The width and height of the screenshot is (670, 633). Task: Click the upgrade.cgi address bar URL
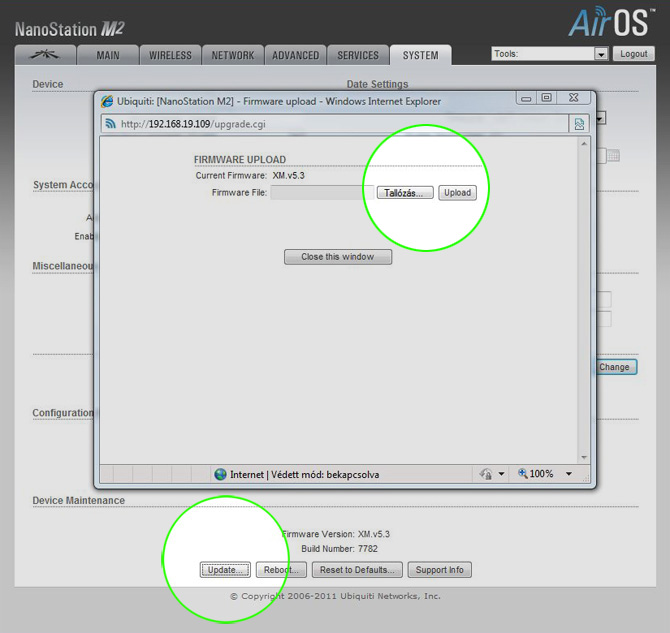pyautogui.click(x=193, y=124)
